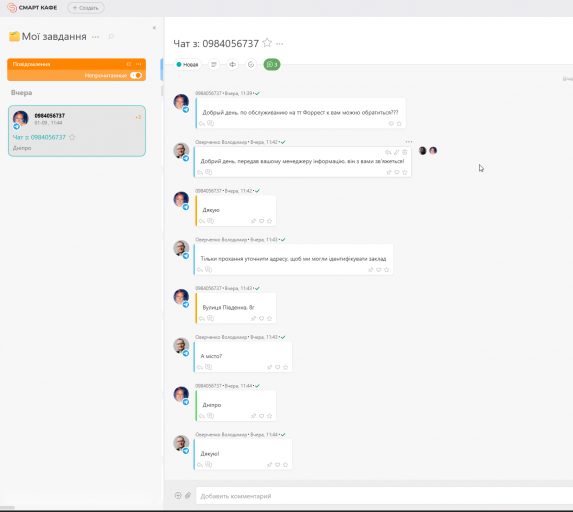Viewport: 573px width, 512px height.
Task: Focus the Добавить комментарий input field
Action: pyautogui.click(x=384, y=496)
